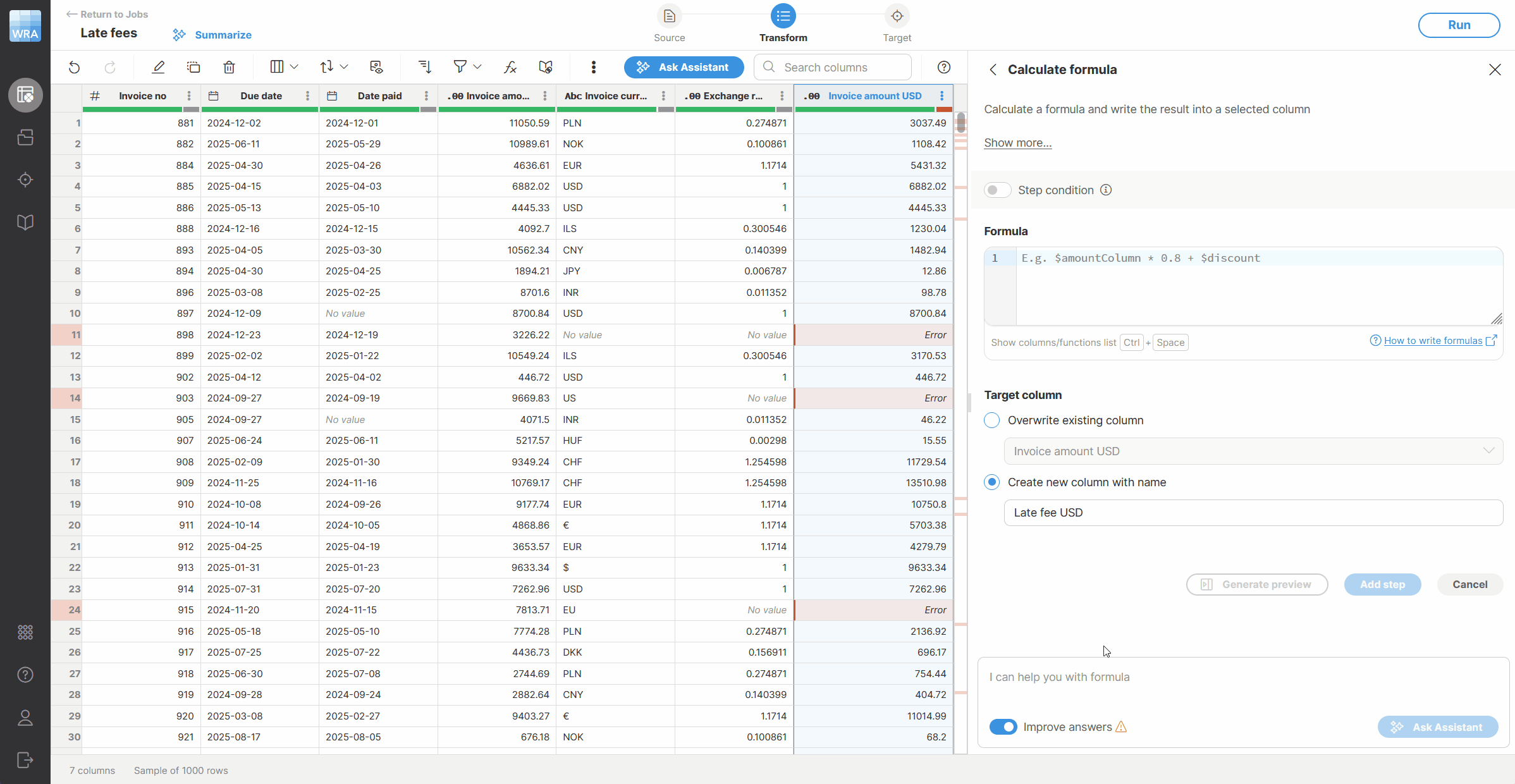Open the formula tool using fx icon
This screenshot has height=784, width=1515.
point(510,67)
